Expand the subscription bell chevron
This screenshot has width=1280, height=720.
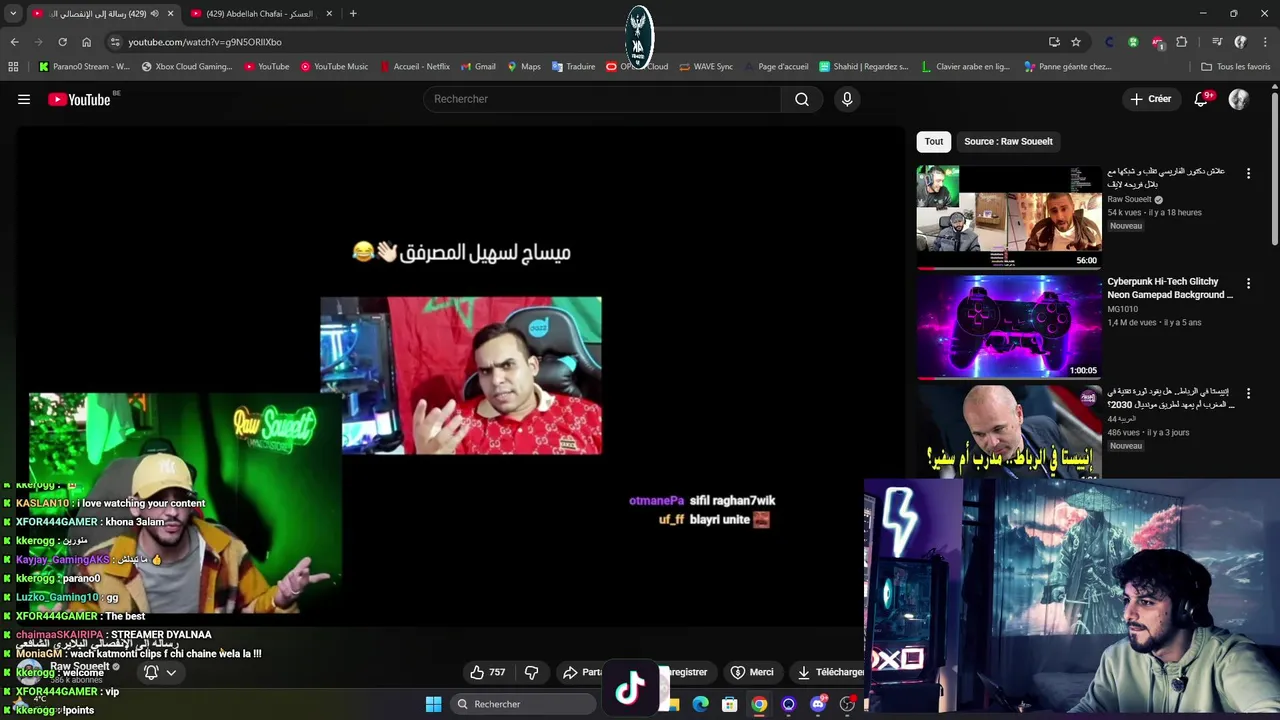click(171, 672)
